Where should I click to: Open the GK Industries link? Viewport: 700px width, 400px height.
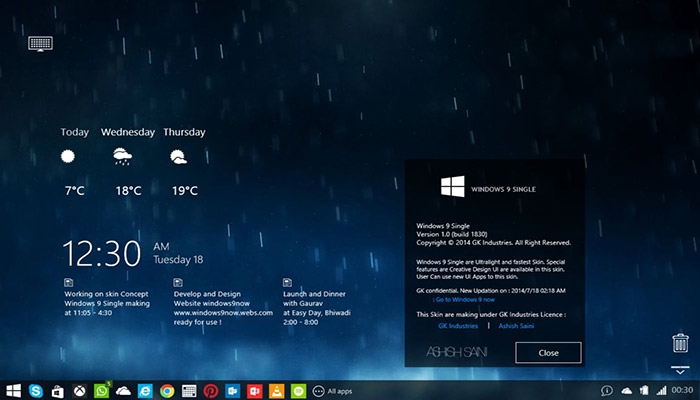458,326
